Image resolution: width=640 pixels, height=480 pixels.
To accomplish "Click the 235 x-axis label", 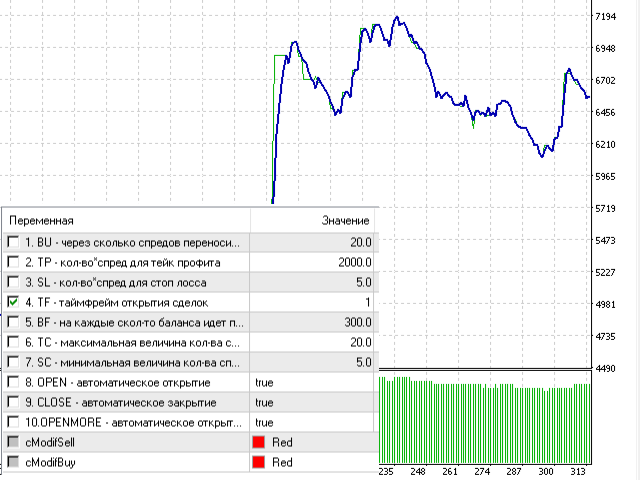I will (x=386, y=472).
